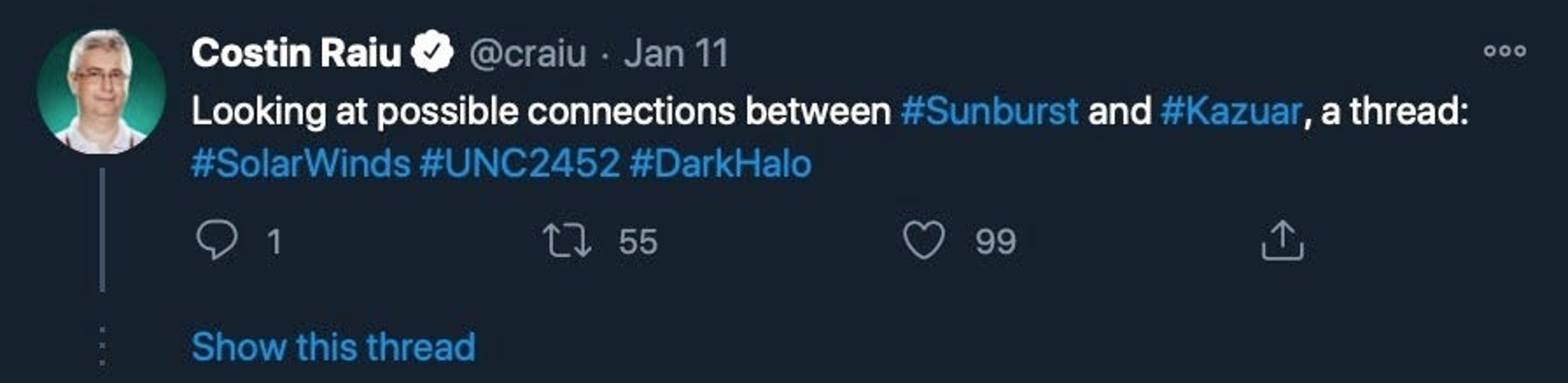Viewport: 1568px width, 383px height.
Task: Open the #UNC2452 hashtag
Action: click(520, 164)
